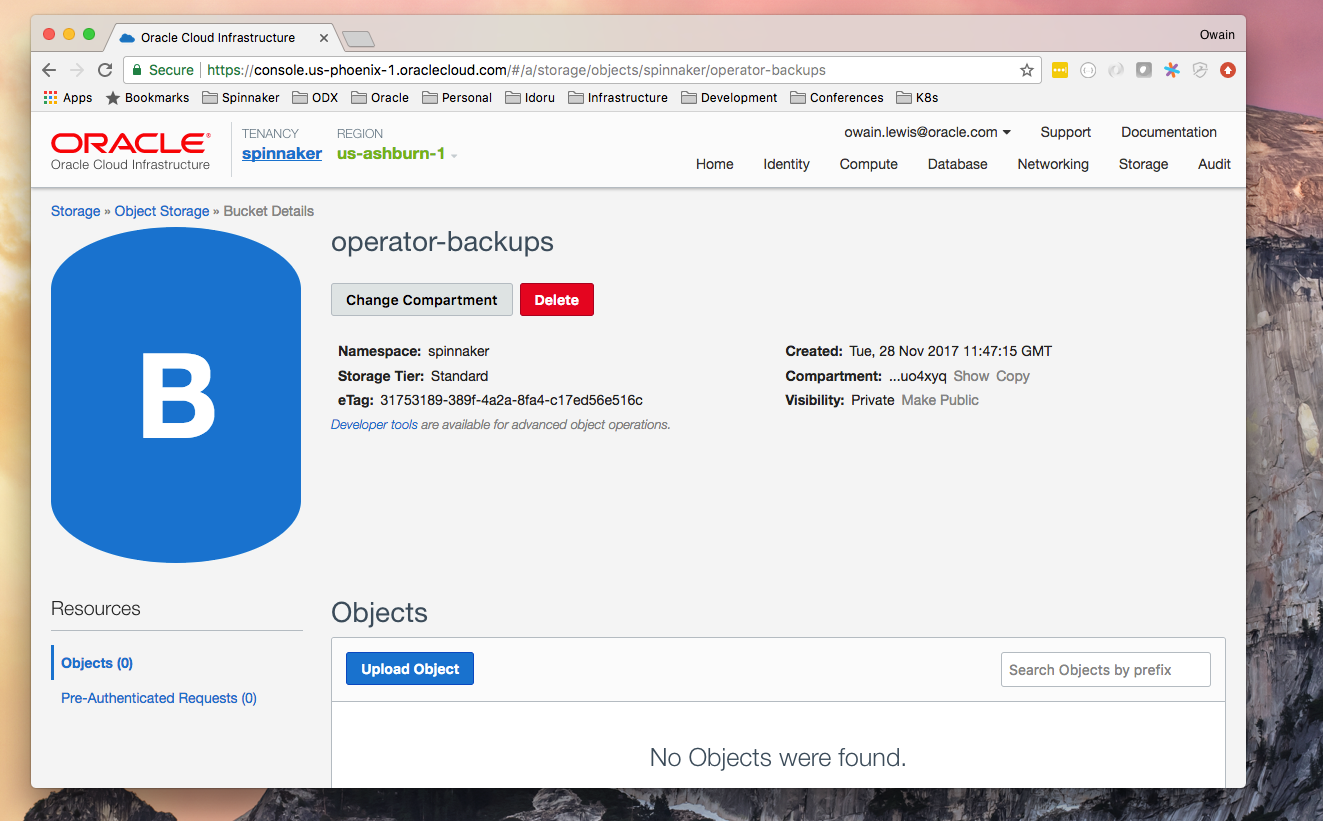Open the K8s bookmarks folder
The image size is (1323, 821).
tap(917, 98)
